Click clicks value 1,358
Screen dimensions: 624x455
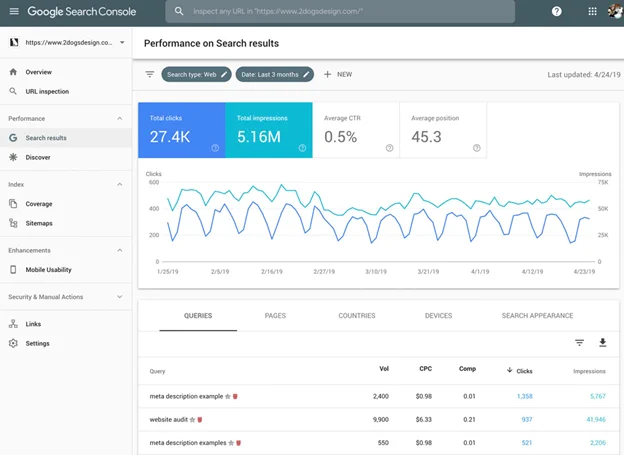pyautogui.click(x=525, y=396)
